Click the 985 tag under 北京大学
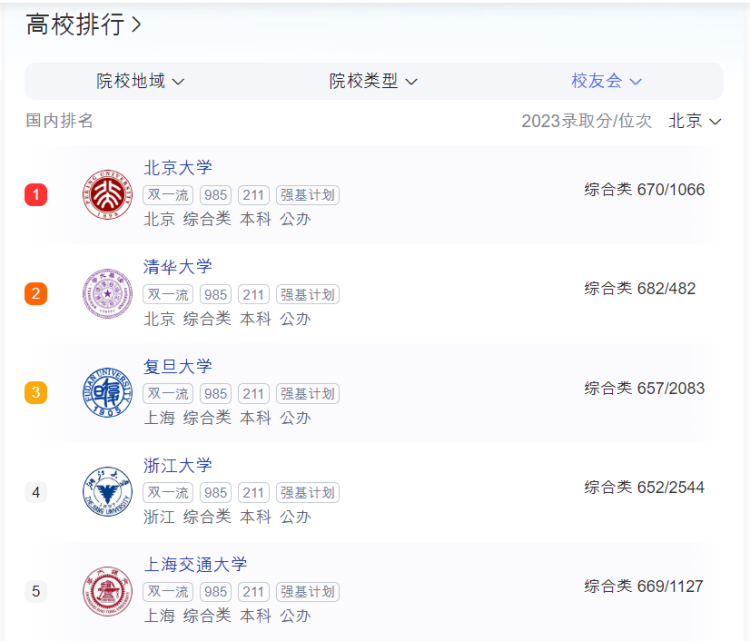 point(216,195)
